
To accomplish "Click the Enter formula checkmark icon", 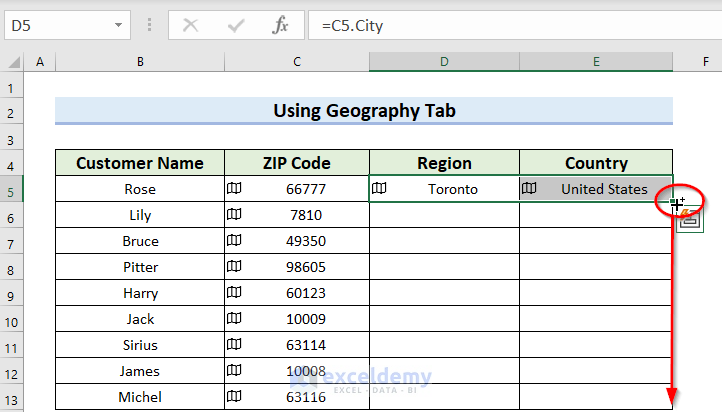I will click(x=236, y=23).
